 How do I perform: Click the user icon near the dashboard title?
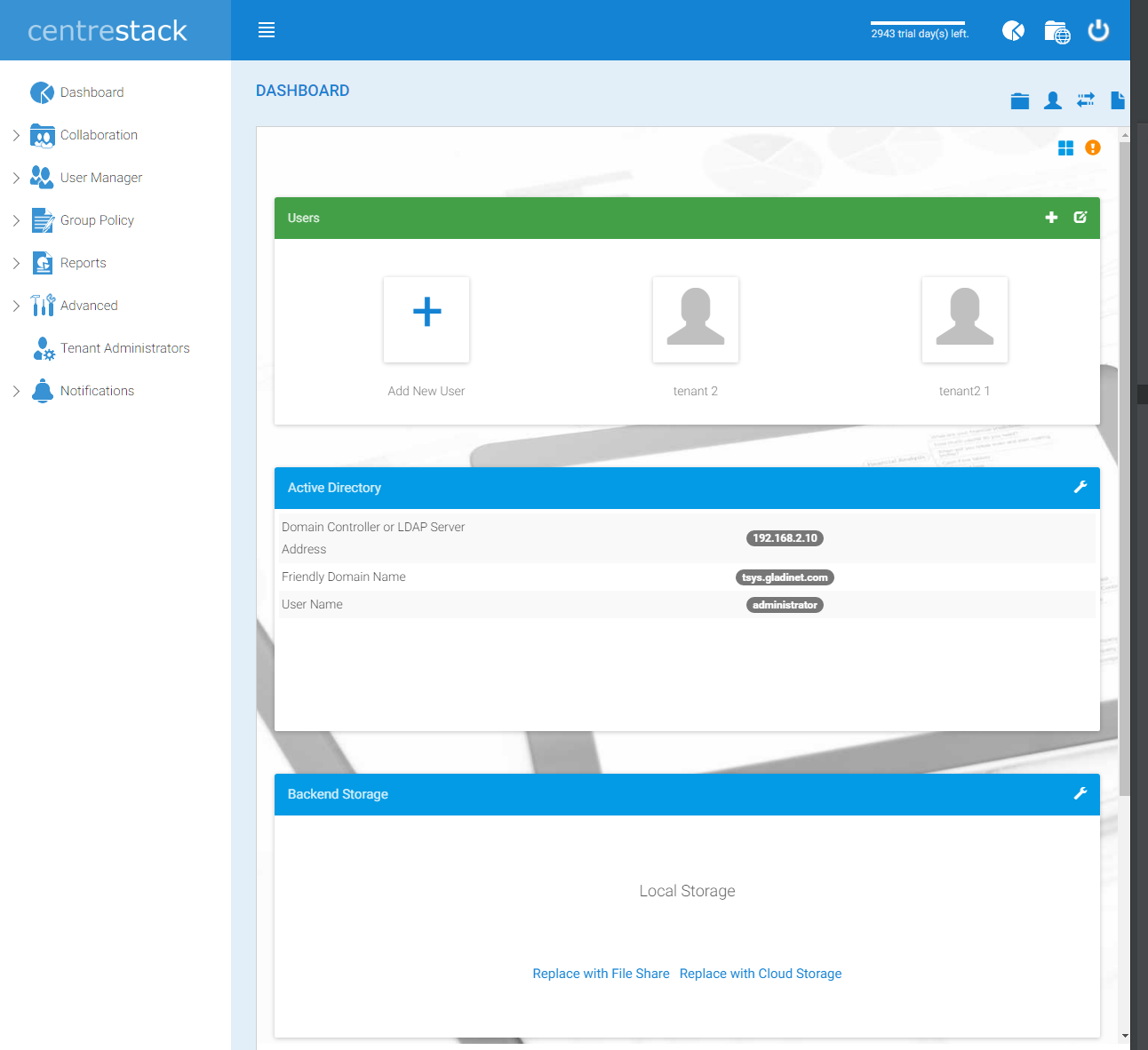(x=1052, y=100)
